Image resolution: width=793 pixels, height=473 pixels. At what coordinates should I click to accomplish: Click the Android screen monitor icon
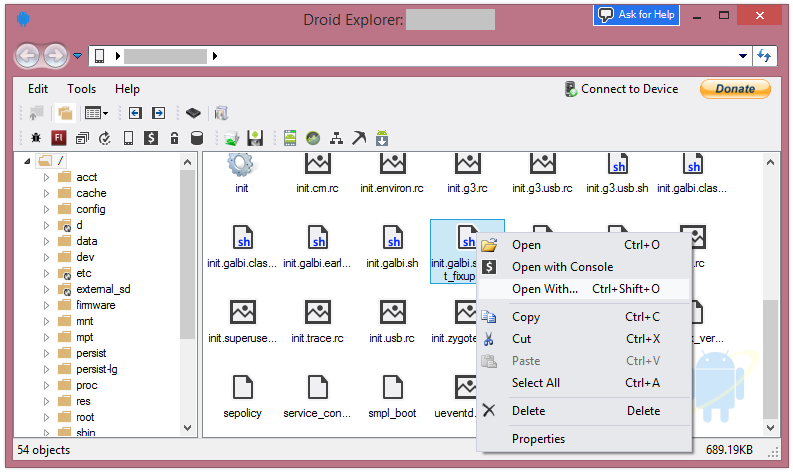click(x=290, y=138)
